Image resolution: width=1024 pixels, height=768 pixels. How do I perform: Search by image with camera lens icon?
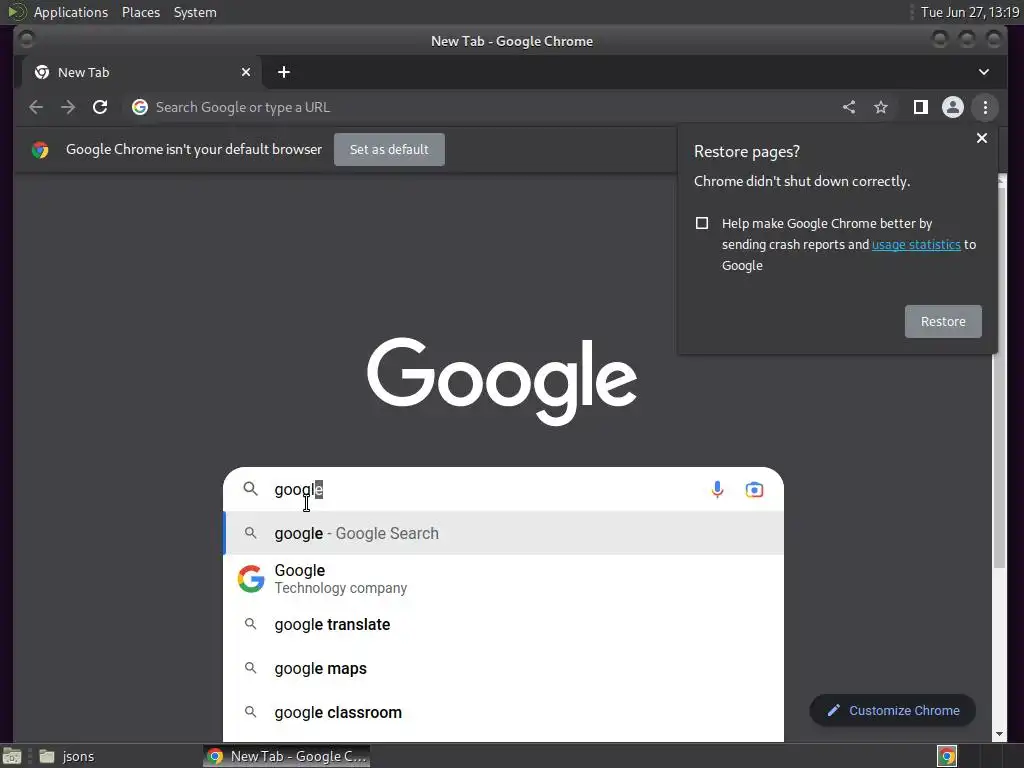click(754, 489)
